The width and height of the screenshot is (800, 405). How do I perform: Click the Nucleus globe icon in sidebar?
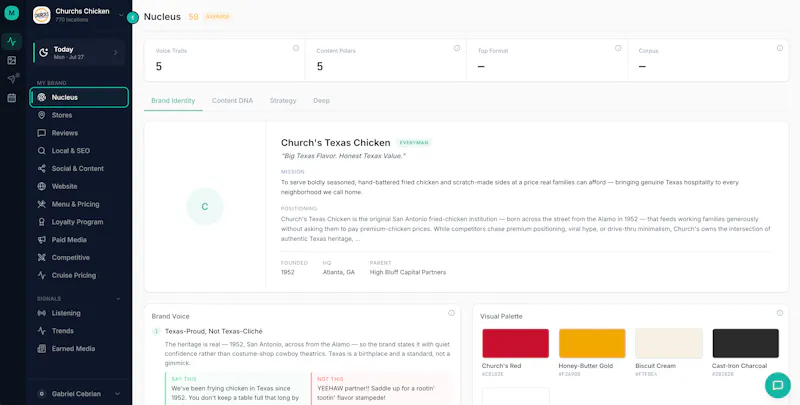click(42, 97)
